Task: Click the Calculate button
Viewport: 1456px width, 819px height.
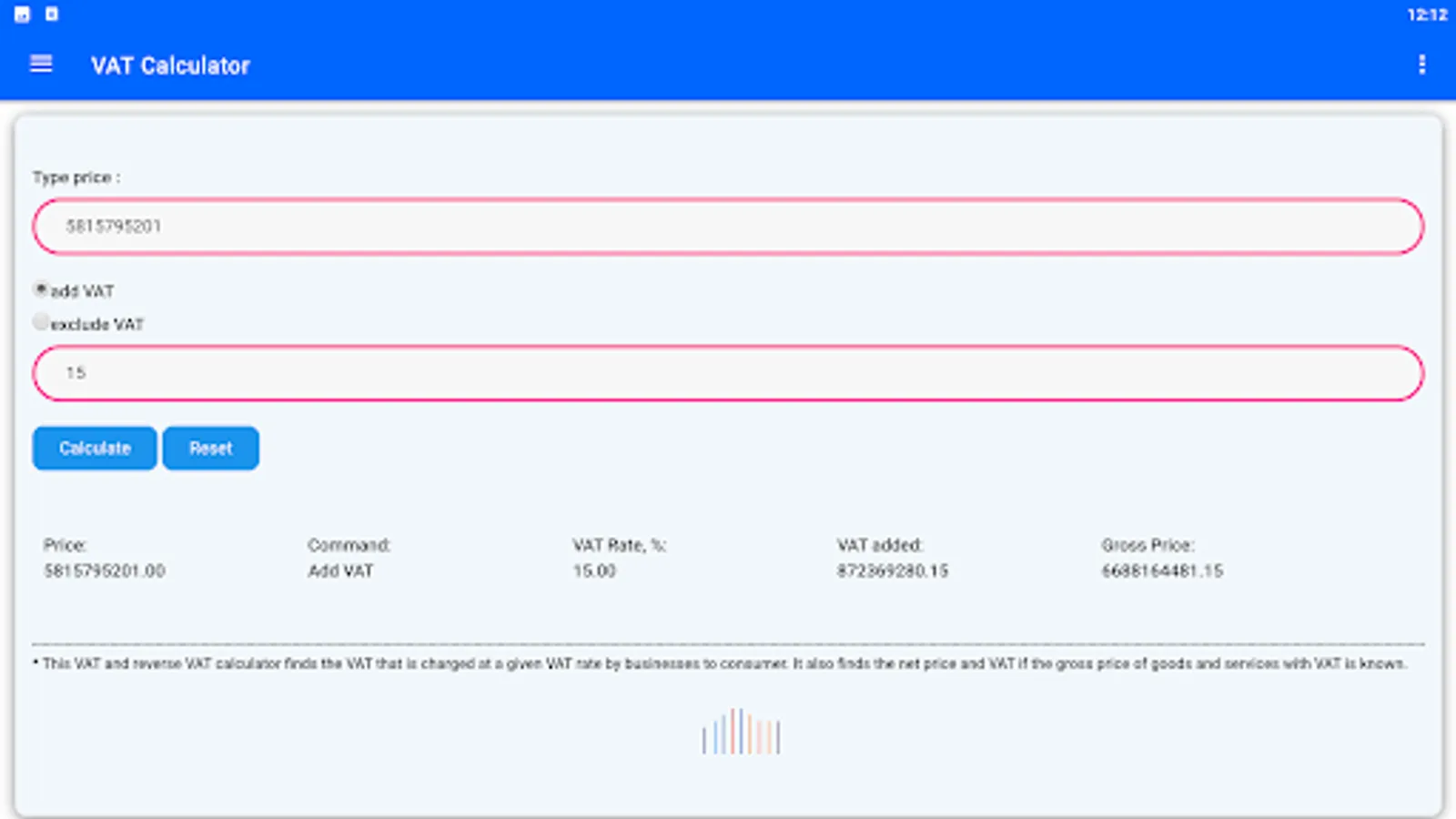Action: coord(95,448)
